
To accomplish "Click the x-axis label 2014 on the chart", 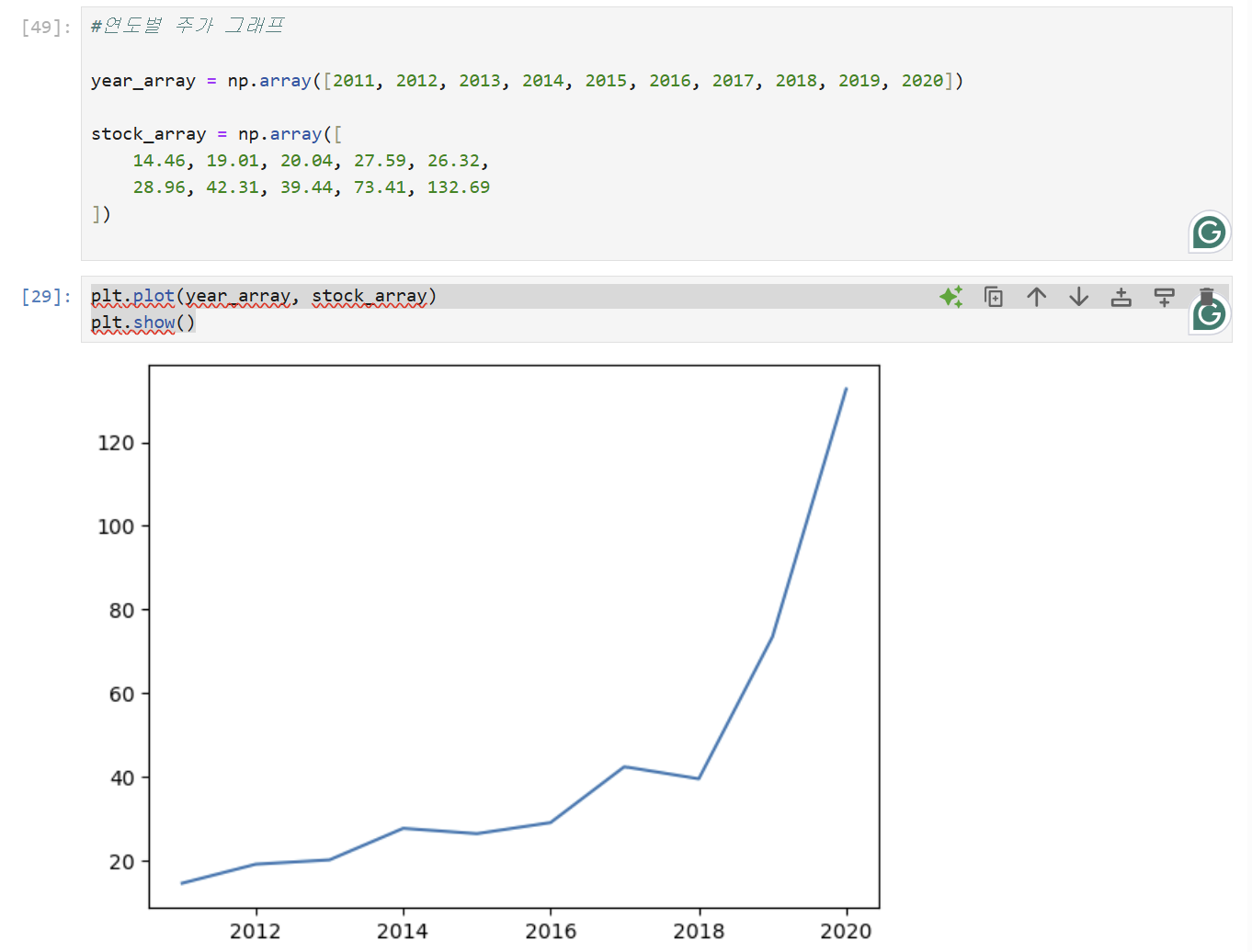I will [x=403, y=931].
